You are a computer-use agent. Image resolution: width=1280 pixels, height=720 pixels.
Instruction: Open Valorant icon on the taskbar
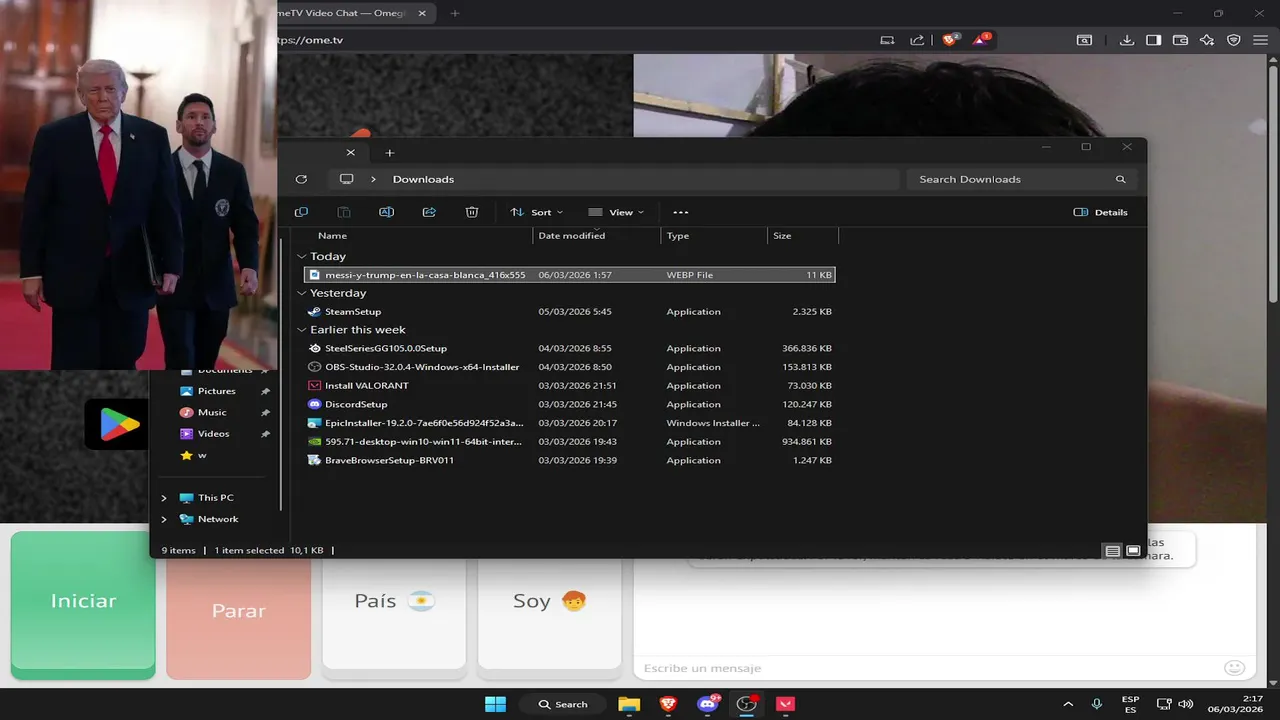(x=785, y=704)
